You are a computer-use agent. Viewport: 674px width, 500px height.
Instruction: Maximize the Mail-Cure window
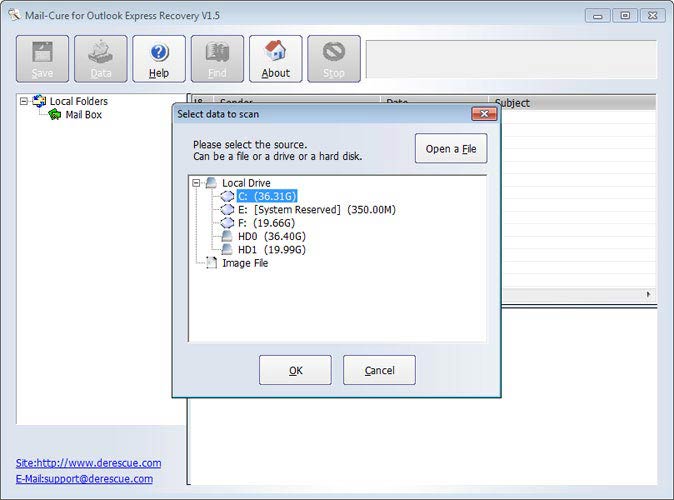tap(625, 16)
